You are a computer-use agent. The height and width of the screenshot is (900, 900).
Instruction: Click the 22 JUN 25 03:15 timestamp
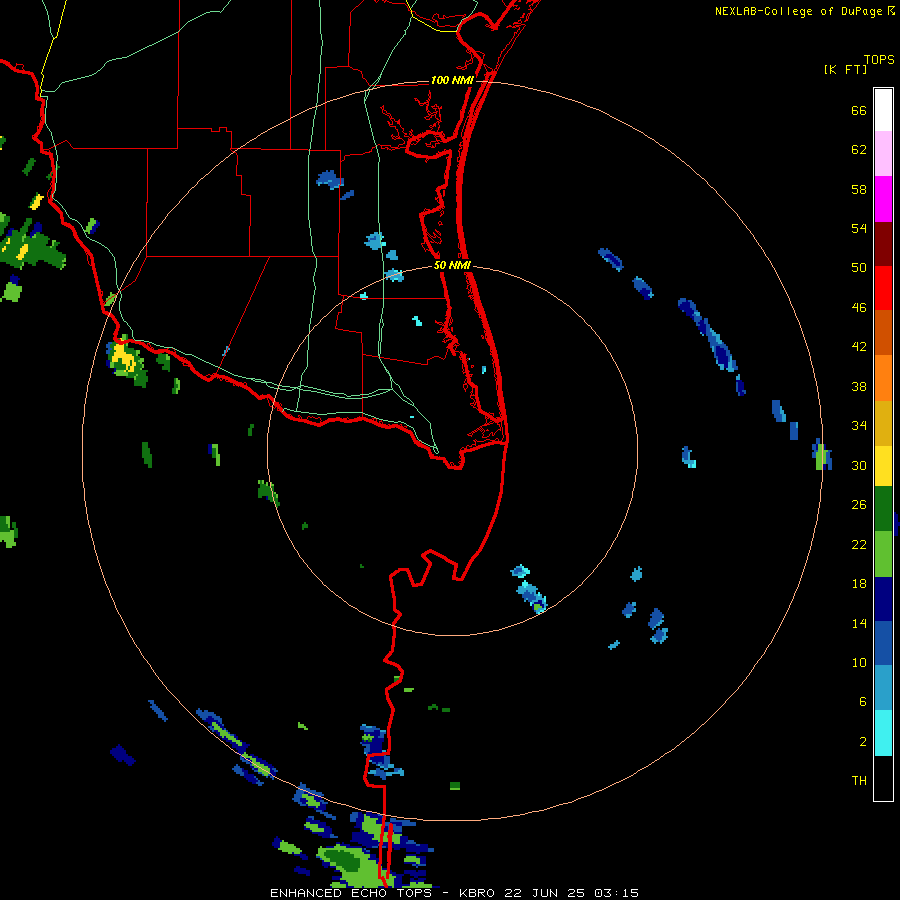pos(571,893)
